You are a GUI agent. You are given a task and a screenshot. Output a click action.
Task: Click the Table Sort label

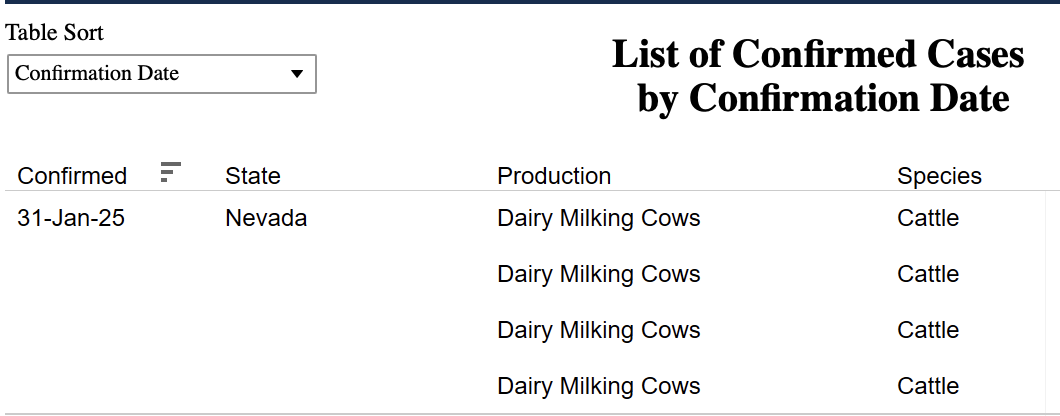click(x=55, y=33)
